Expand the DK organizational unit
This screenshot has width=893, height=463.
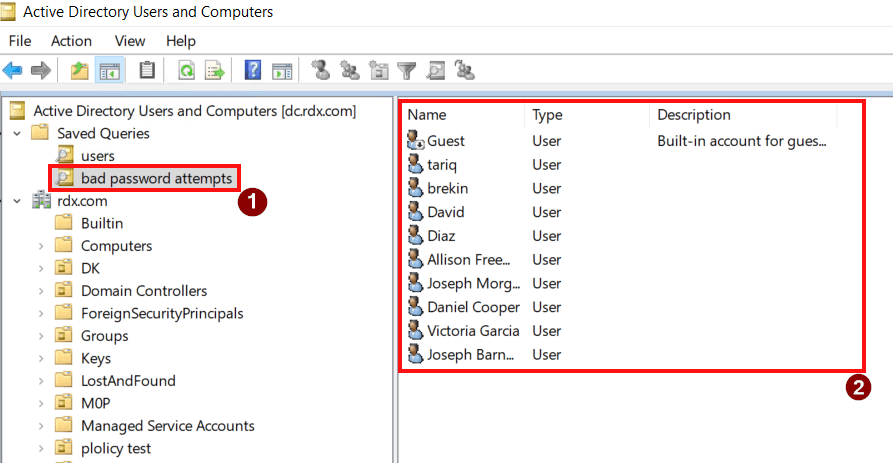[41, 268]
